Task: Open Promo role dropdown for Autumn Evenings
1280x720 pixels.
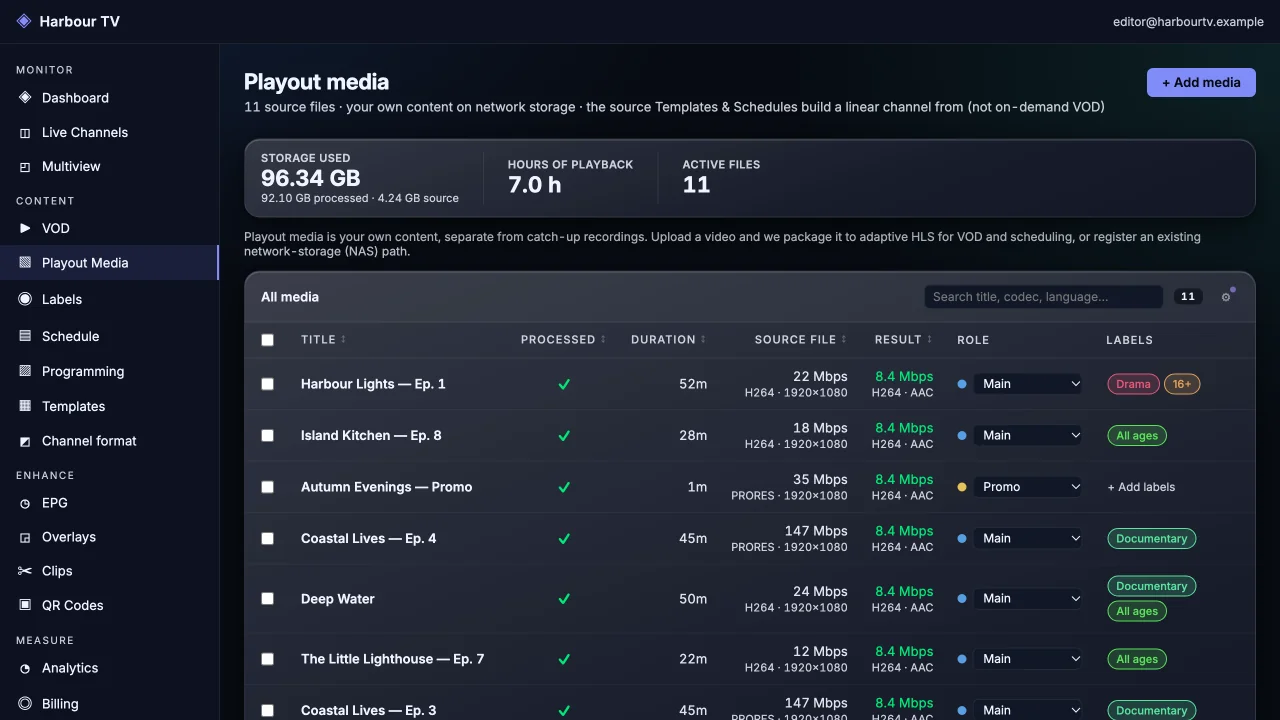Action: tap(1027, 487)
